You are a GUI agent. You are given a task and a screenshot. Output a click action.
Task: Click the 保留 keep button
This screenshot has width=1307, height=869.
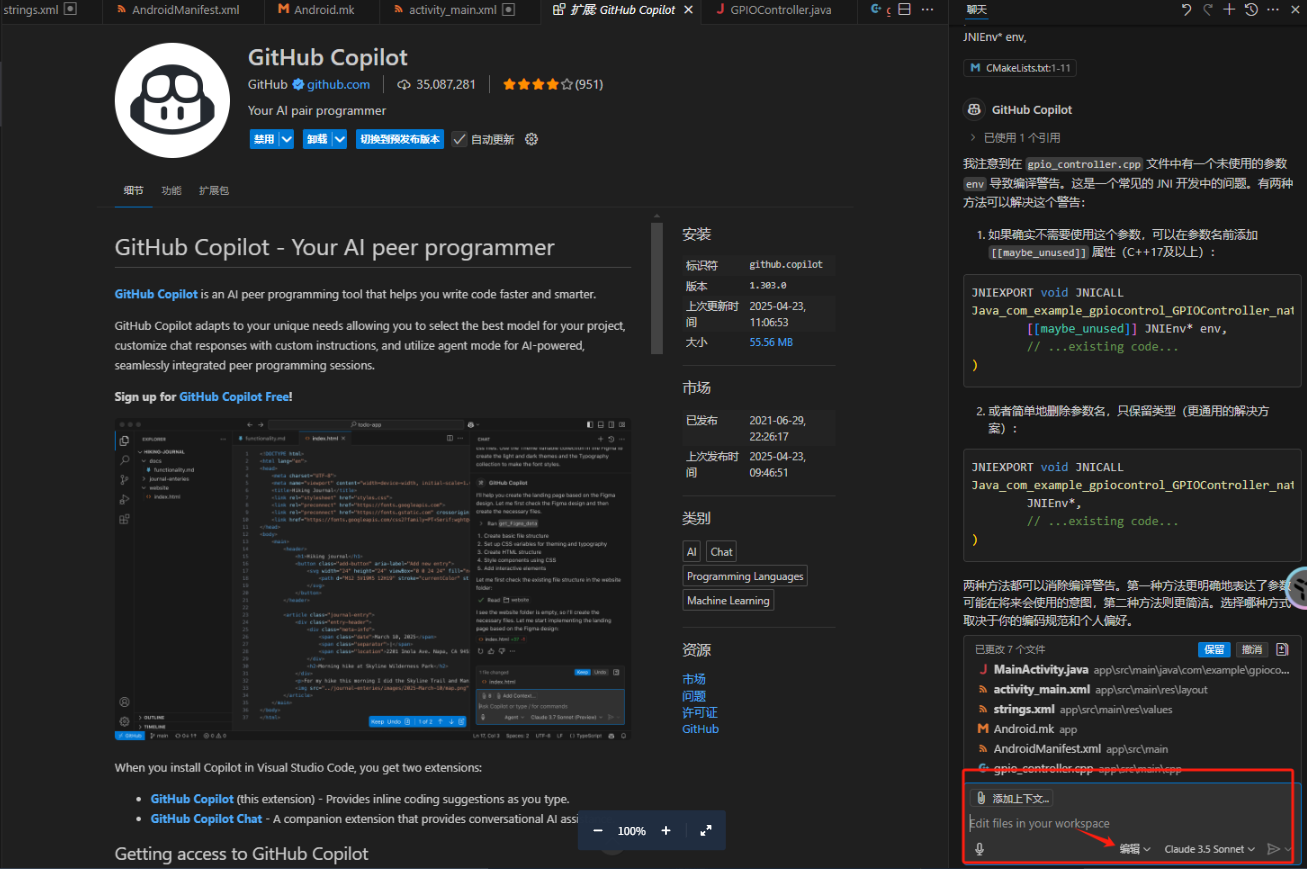point(1214,649)
